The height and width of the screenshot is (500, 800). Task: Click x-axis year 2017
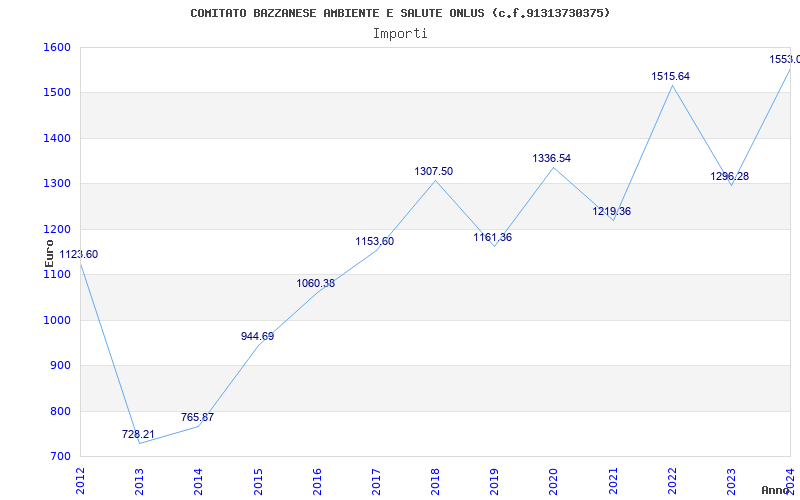pos(376,481)
